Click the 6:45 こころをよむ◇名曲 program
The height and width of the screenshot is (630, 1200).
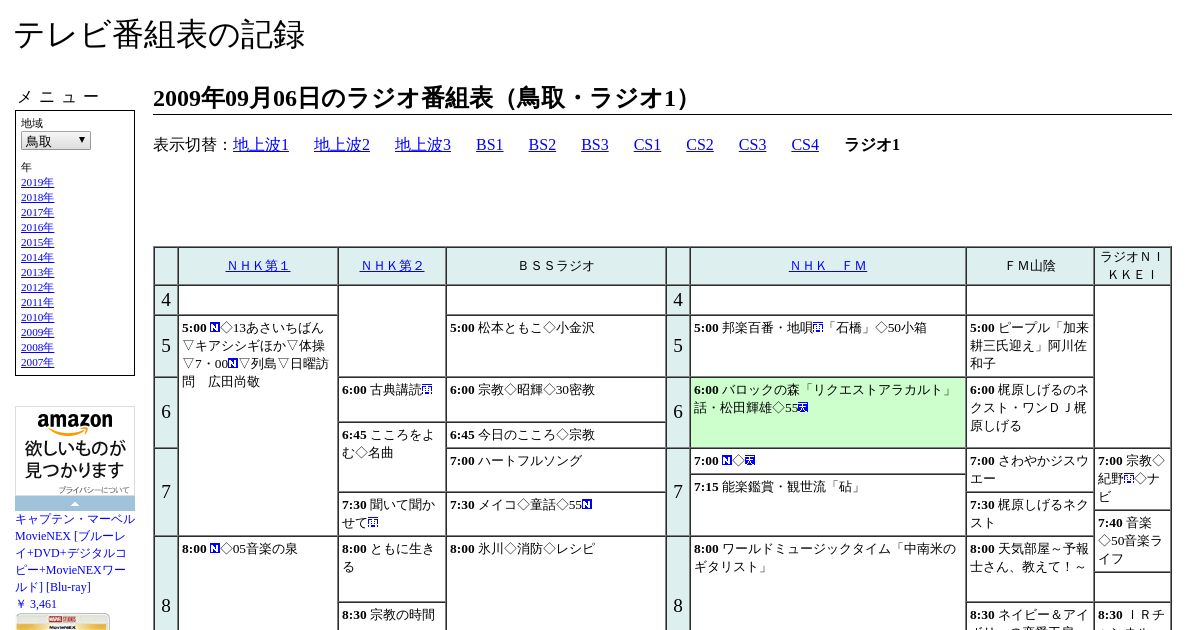(392, 458)
